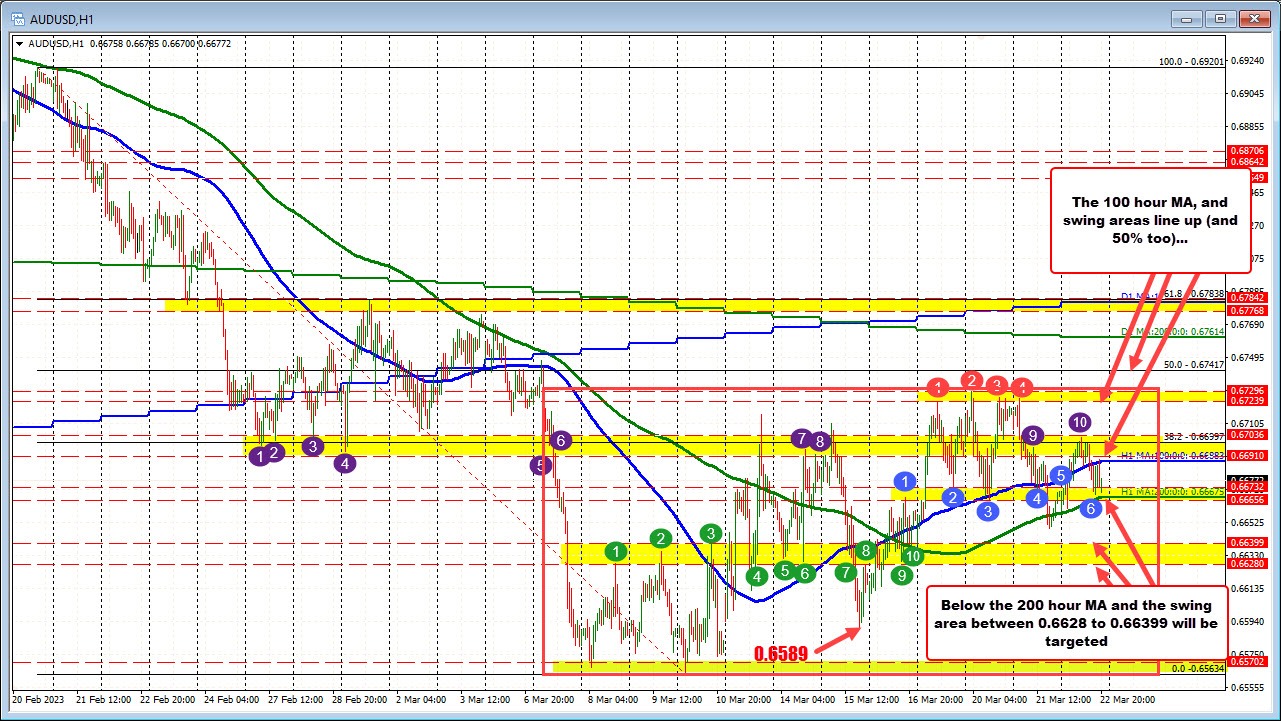Click the purple circled number 7 marker
The width and height of the screenshot is (1281, 721).
pyautogui.click(x=801, y=438)
